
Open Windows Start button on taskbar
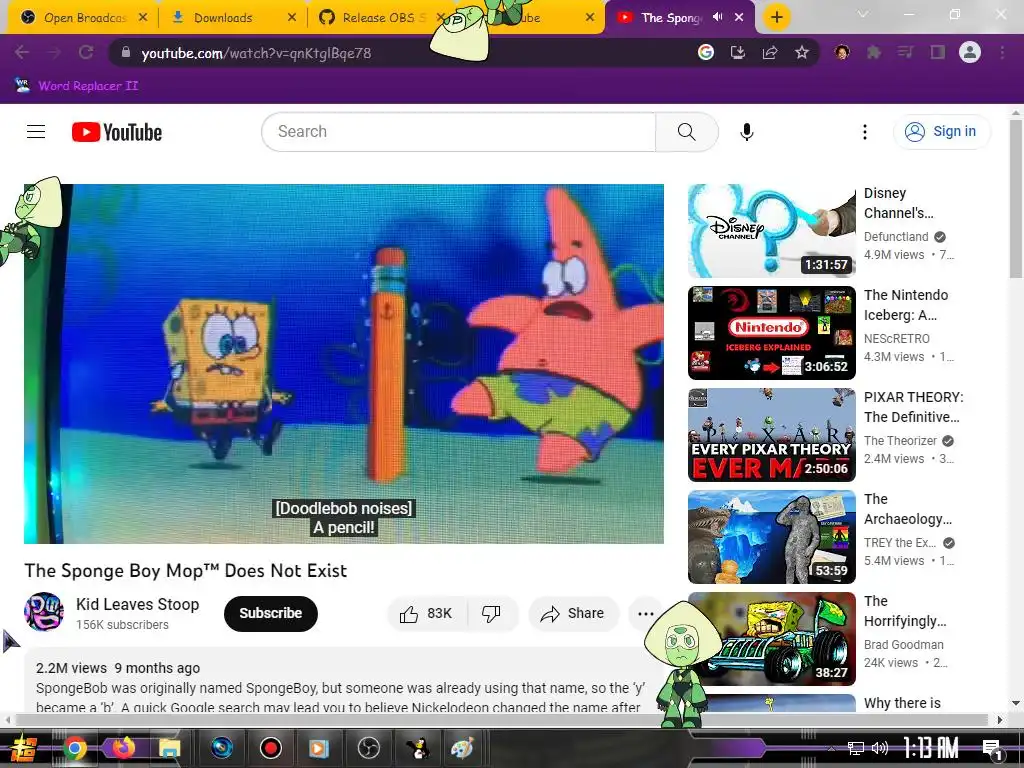[25, 748]
